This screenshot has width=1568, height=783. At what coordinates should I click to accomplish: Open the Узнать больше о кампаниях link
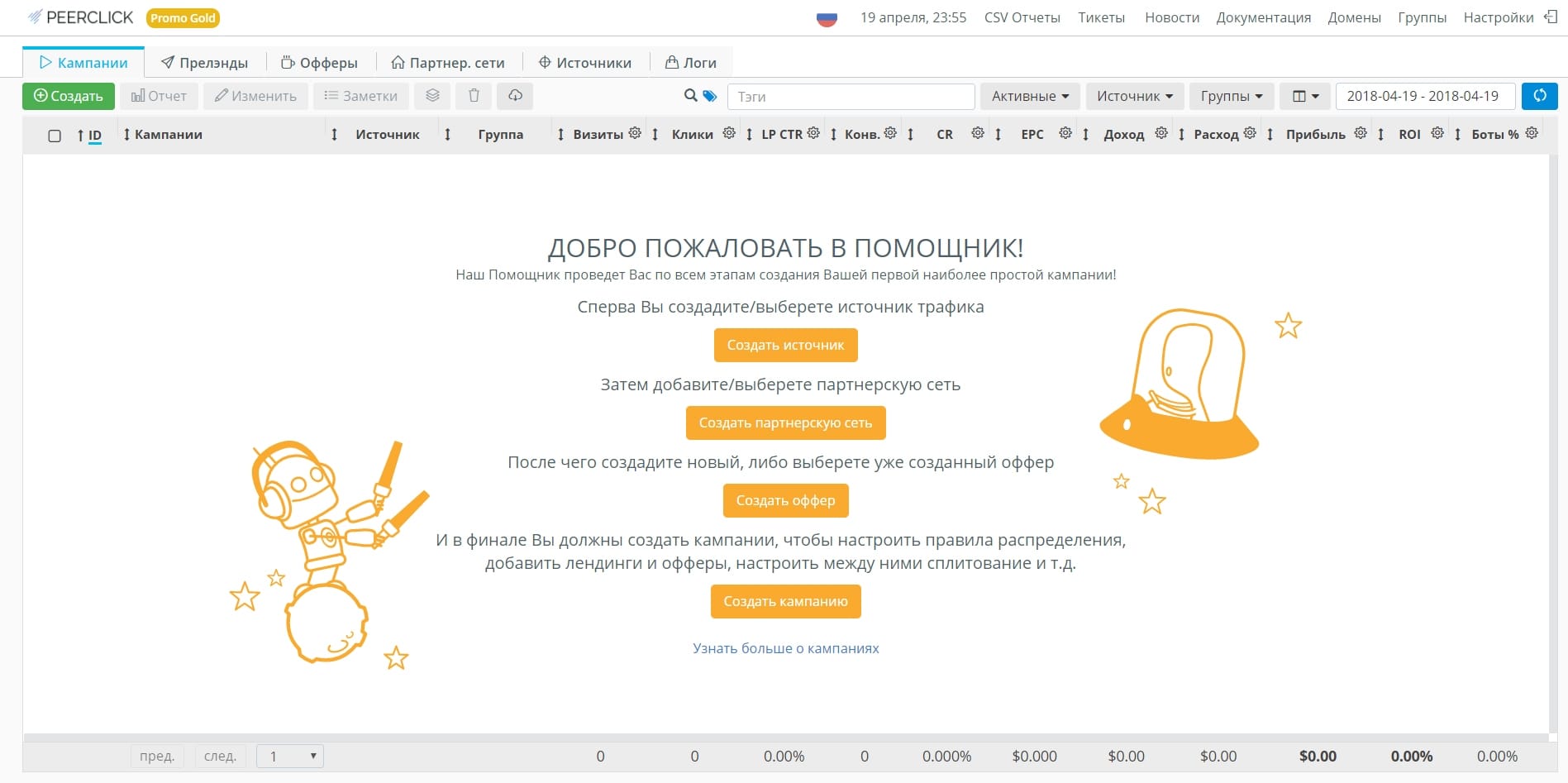click(x=785, y=648)
